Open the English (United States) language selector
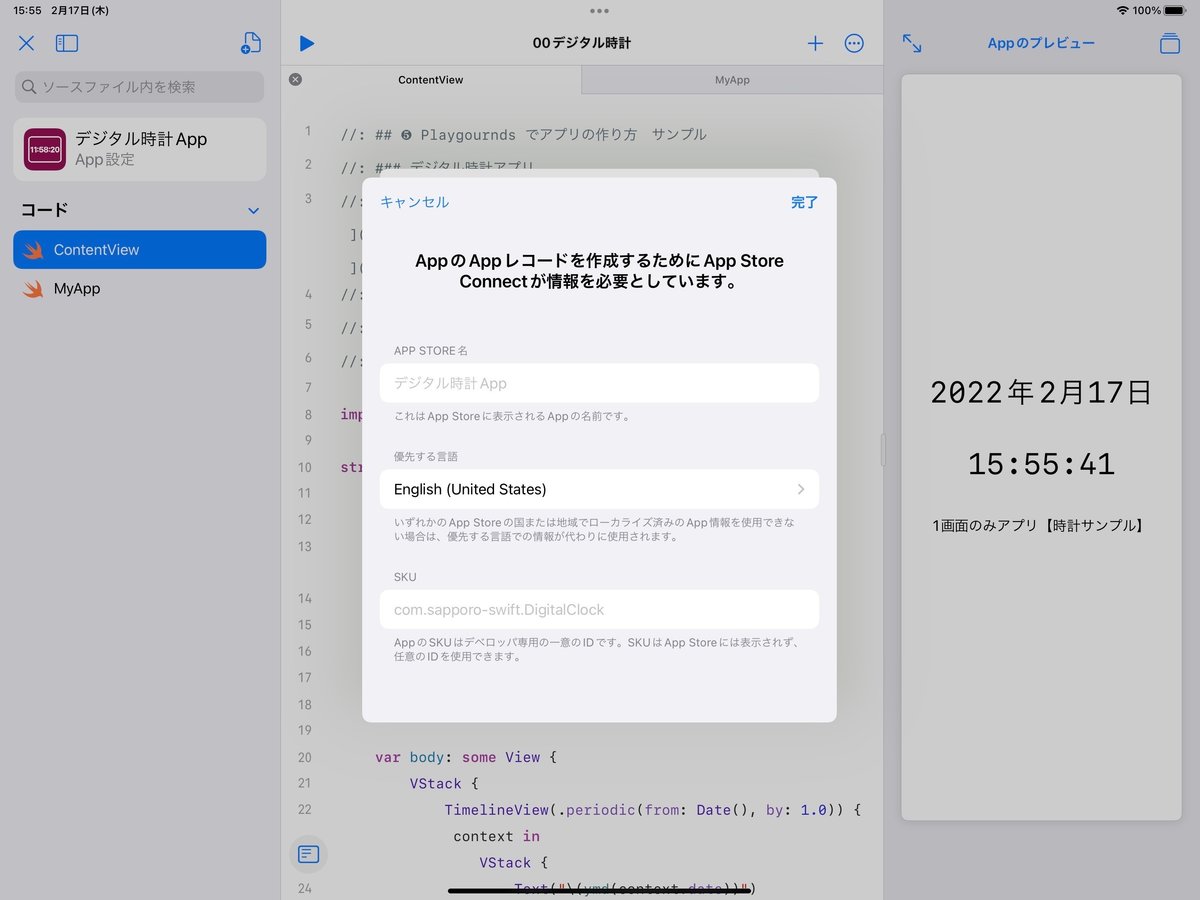Screen dimensions: 1200x900 [x=599, y=489]
